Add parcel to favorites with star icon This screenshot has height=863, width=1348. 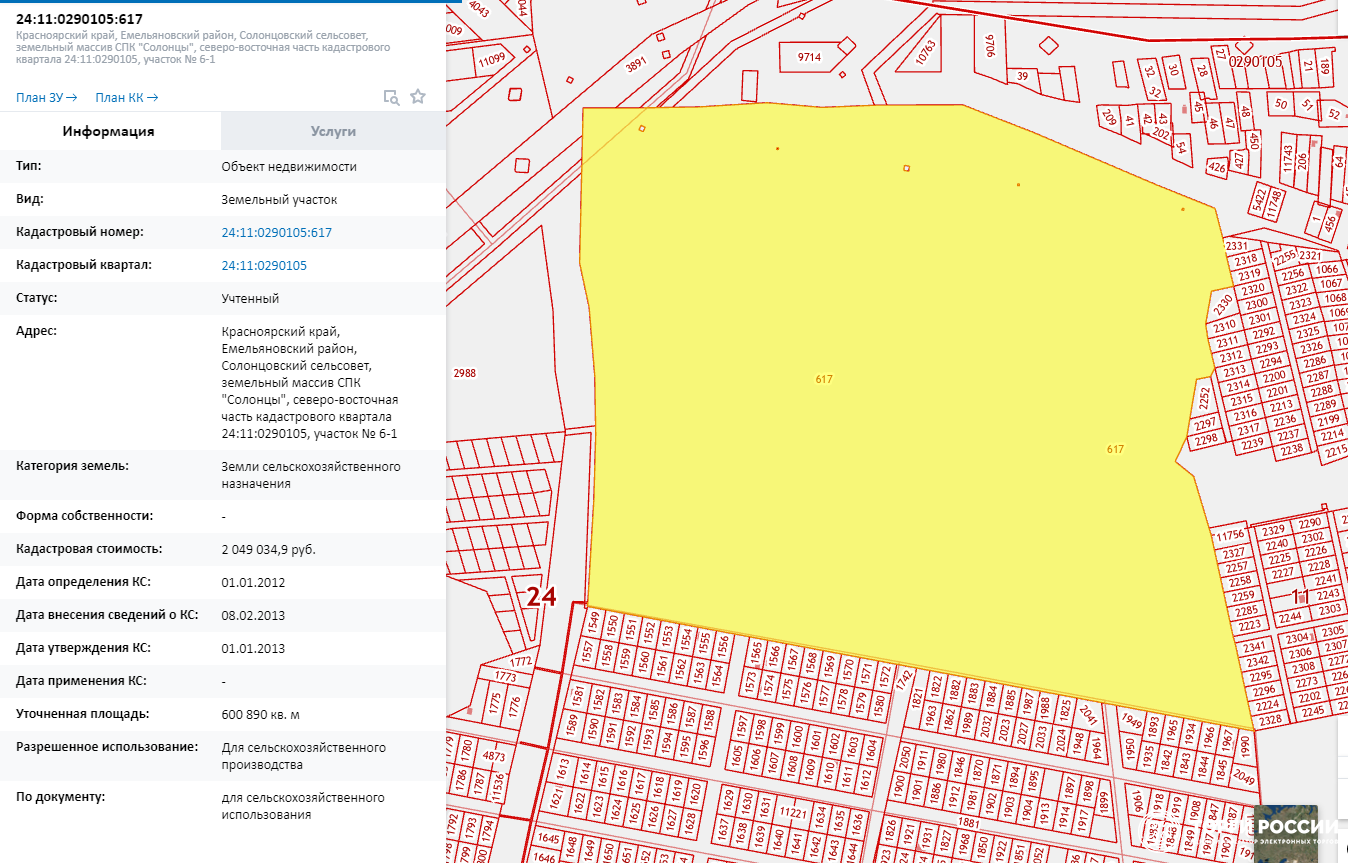[418, 97]
